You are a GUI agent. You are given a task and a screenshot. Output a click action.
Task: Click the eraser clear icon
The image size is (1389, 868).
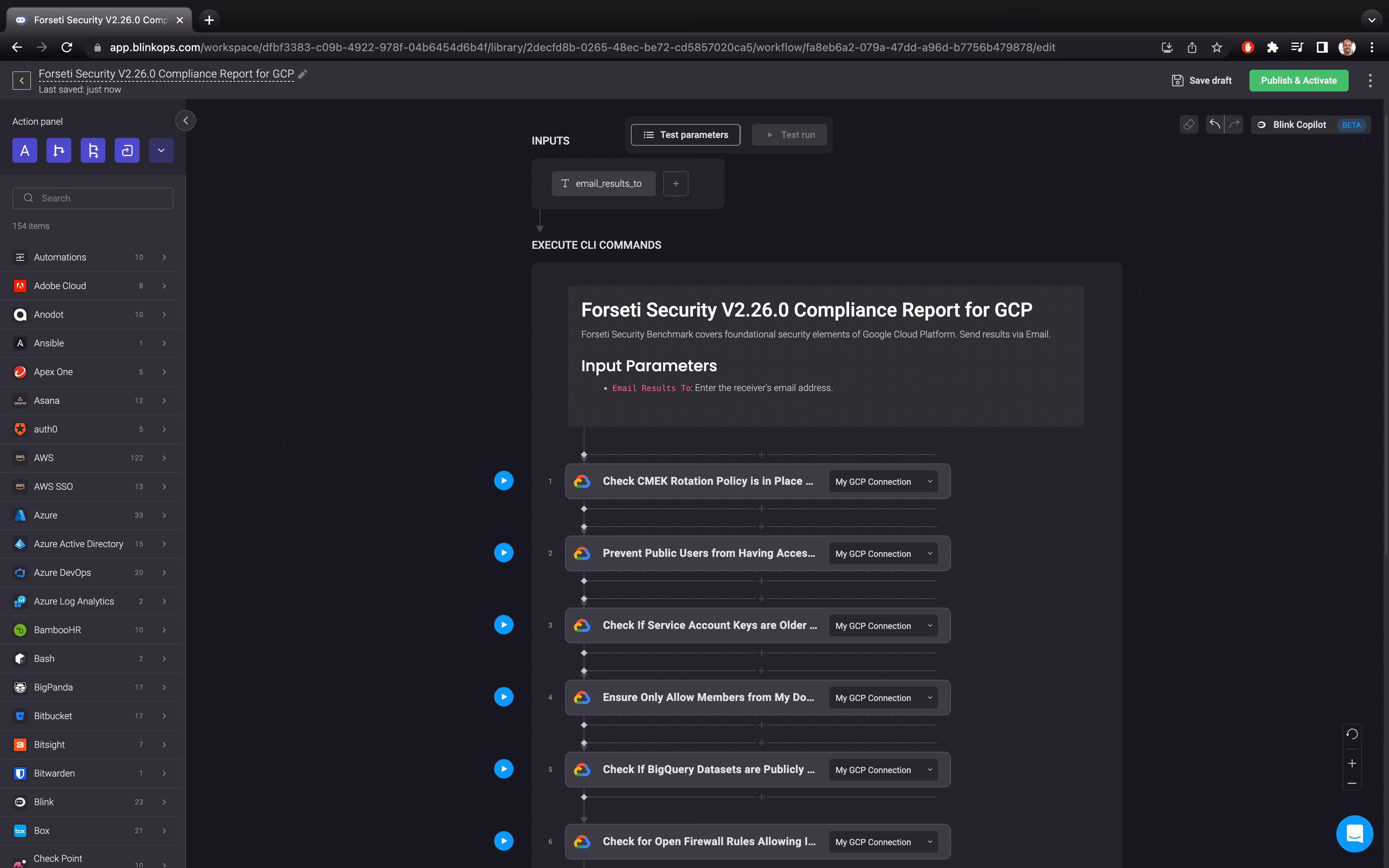1189,124
